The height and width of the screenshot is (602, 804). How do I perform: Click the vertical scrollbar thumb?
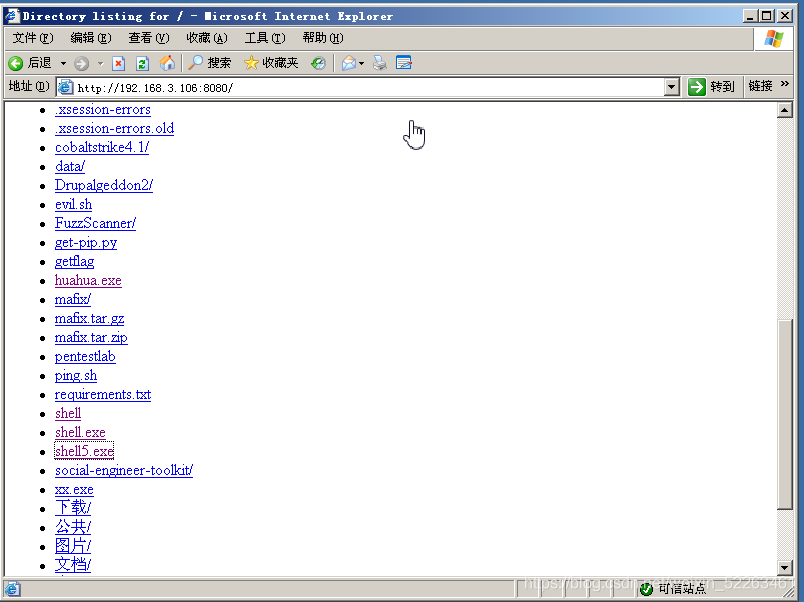click(785, 414)
